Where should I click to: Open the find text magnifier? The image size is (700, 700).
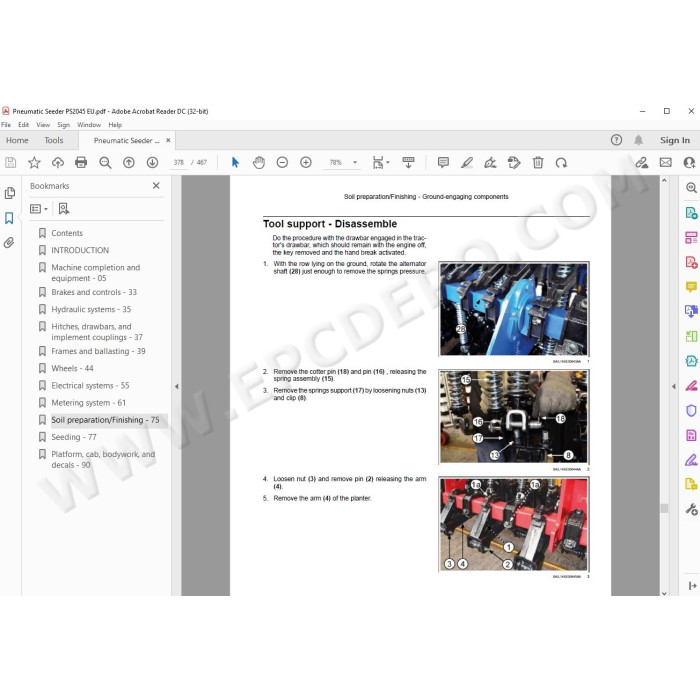pyautogui.click(x=105, y=162)
